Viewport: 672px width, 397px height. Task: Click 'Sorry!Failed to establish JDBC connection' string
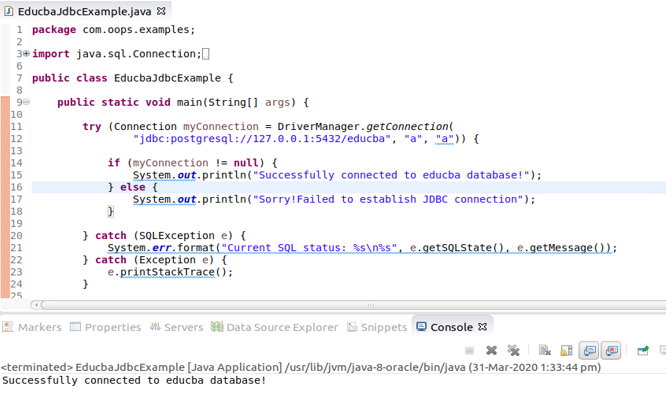click(x=388, y=199)
